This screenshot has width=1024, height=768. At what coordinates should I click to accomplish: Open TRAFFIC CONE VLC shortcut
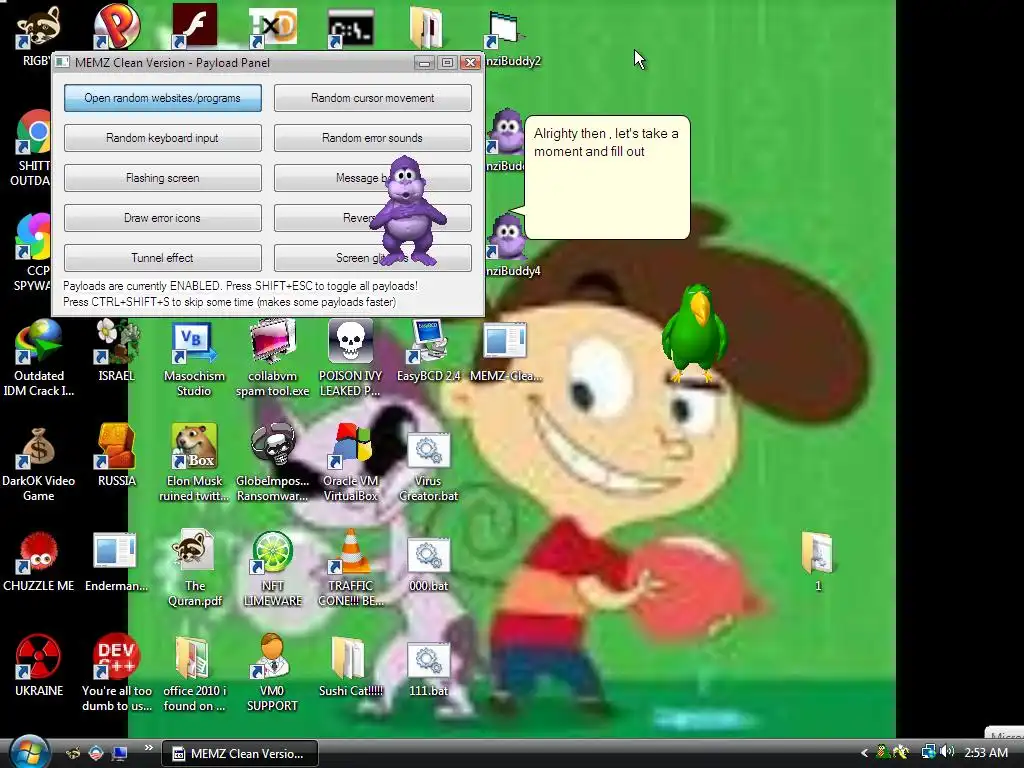coord(350,568)
